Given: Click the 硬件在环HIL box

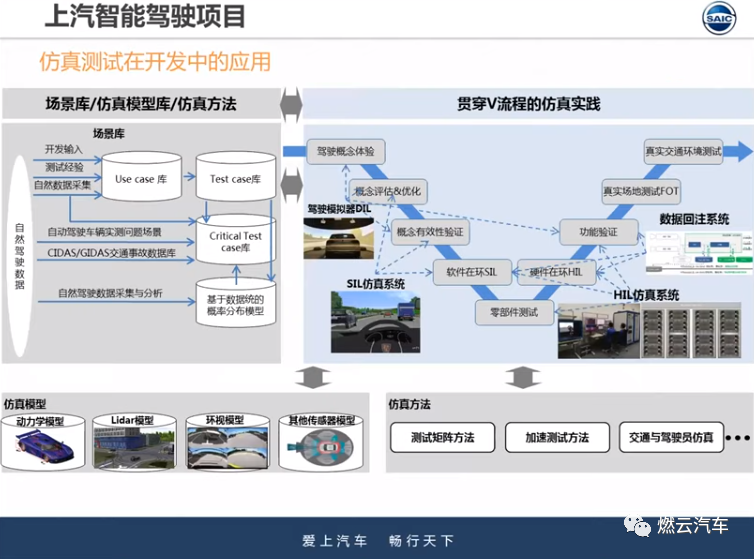Looking at the screenshot, I should point(556,272).
